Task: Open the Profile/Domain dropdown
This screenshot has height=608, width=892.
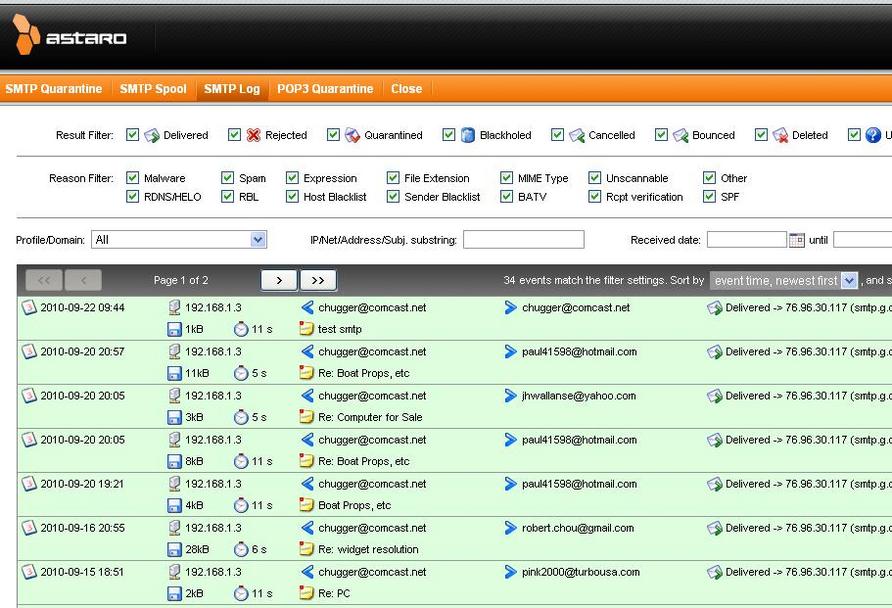Action: coord(258,240)
